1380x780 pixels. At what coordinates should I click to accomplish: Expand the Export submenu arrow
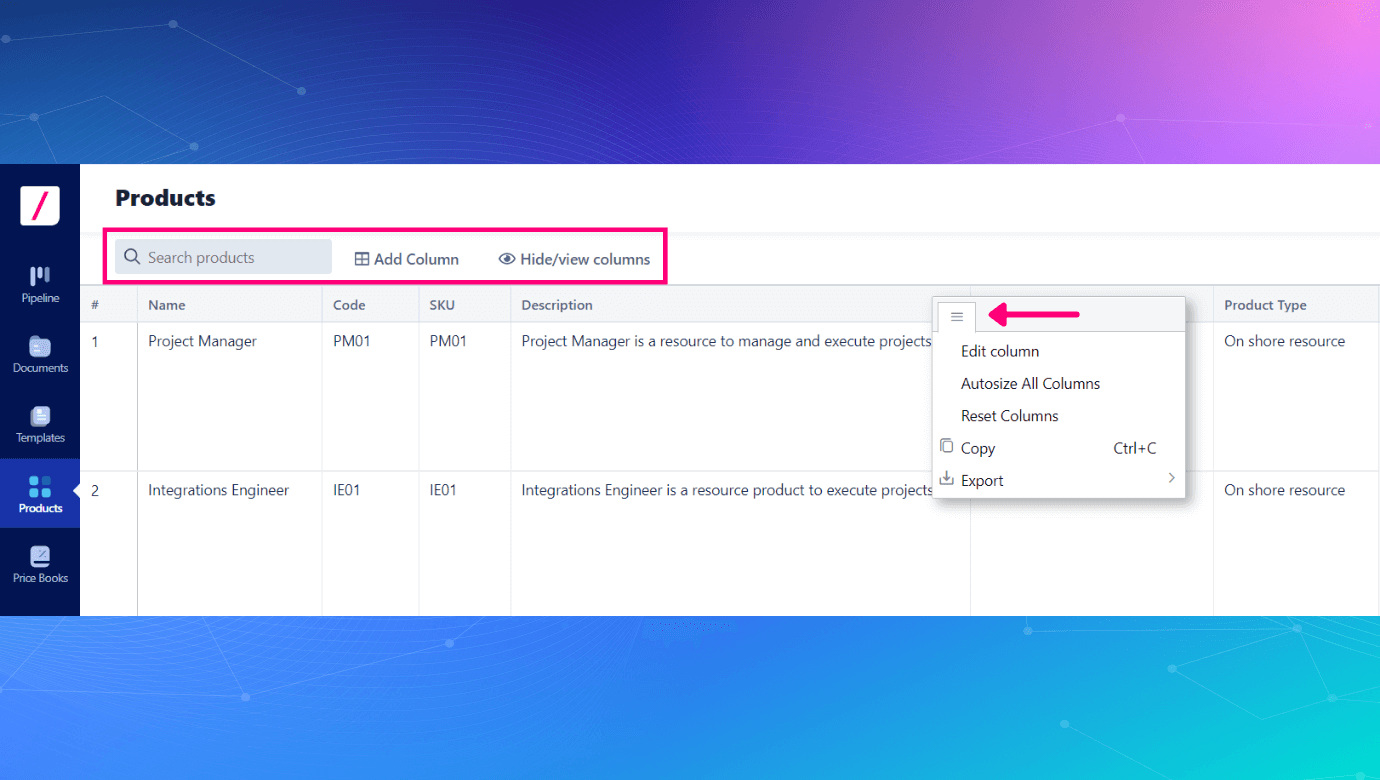point(1171,479)
